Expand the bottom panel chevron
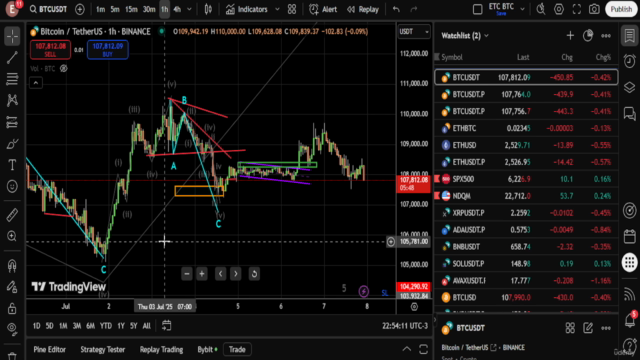Viewport: 640px width, 360px height. point(407,349)
